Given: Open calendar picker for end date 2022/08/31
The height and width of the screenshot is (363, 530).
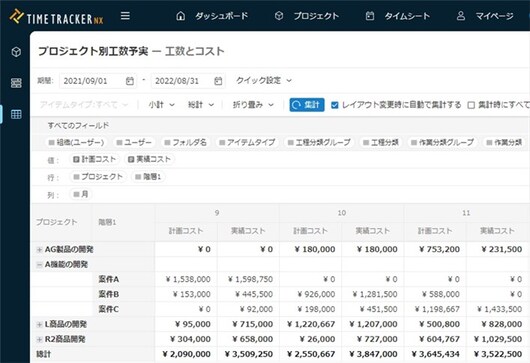Looking at the screenshot, I should click(218, 81).
